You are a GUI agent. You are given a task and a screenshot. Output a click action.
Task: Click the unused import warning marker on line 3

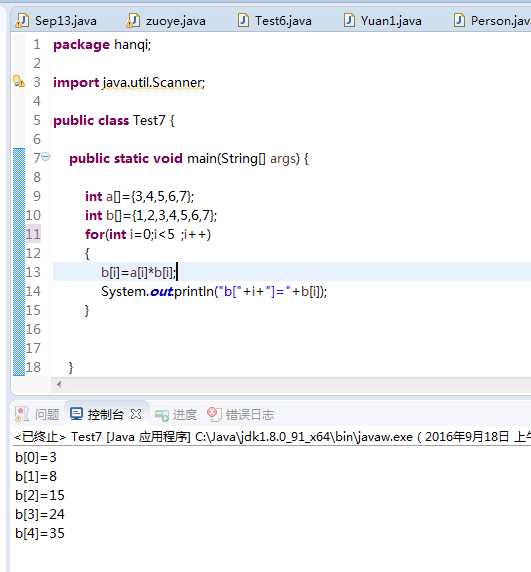click(x=19, y=81)
